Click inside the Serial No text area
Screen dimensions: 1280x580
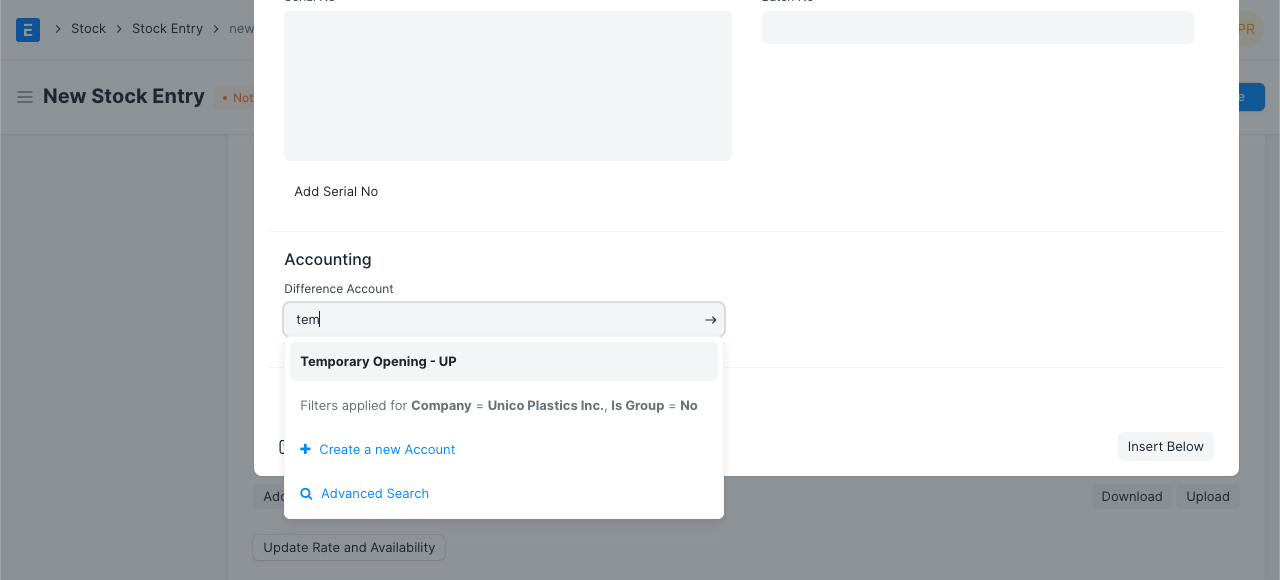507,85
